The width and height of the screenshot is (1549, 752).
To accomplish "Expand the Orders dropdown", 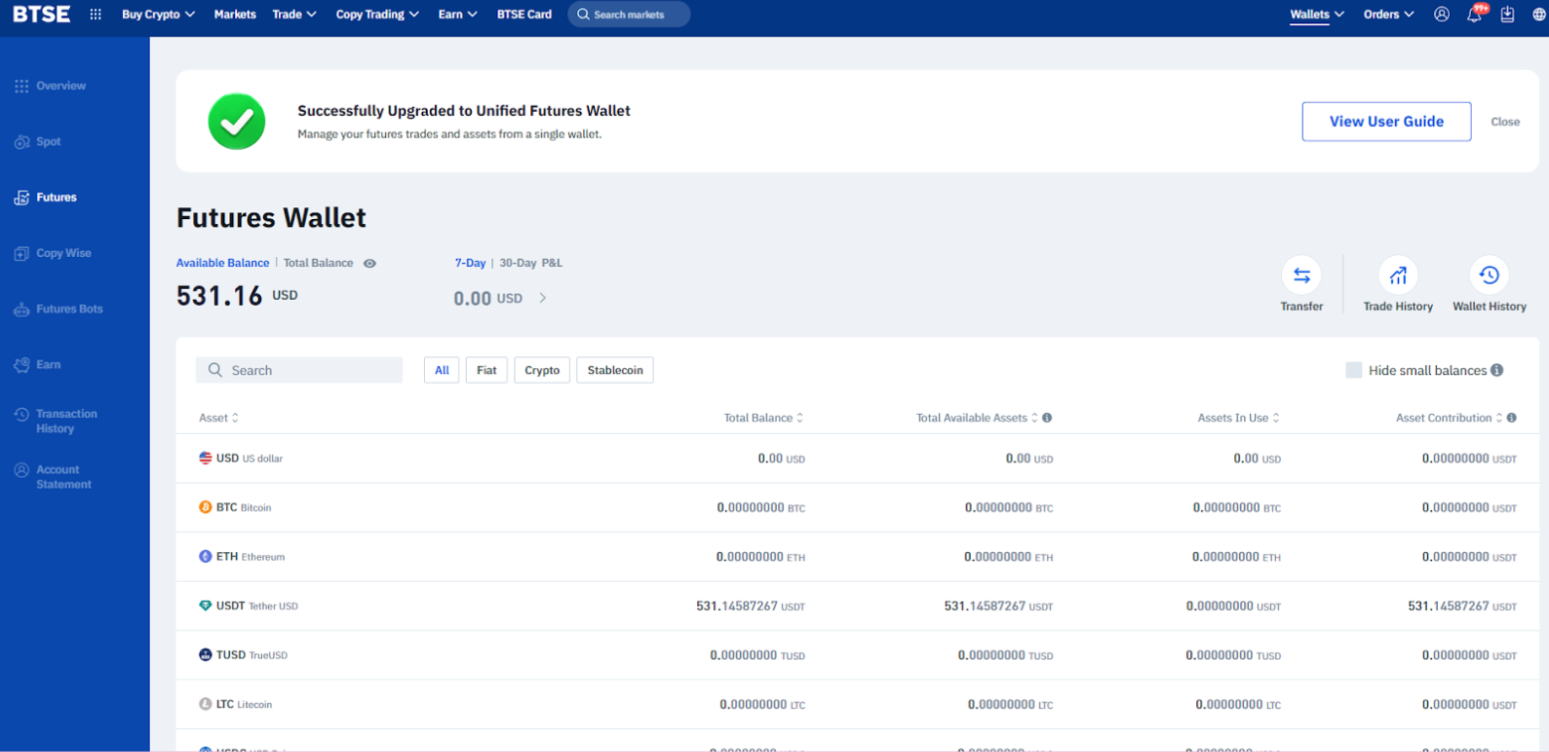I will pyautogui.click(x=1388, y=15).
